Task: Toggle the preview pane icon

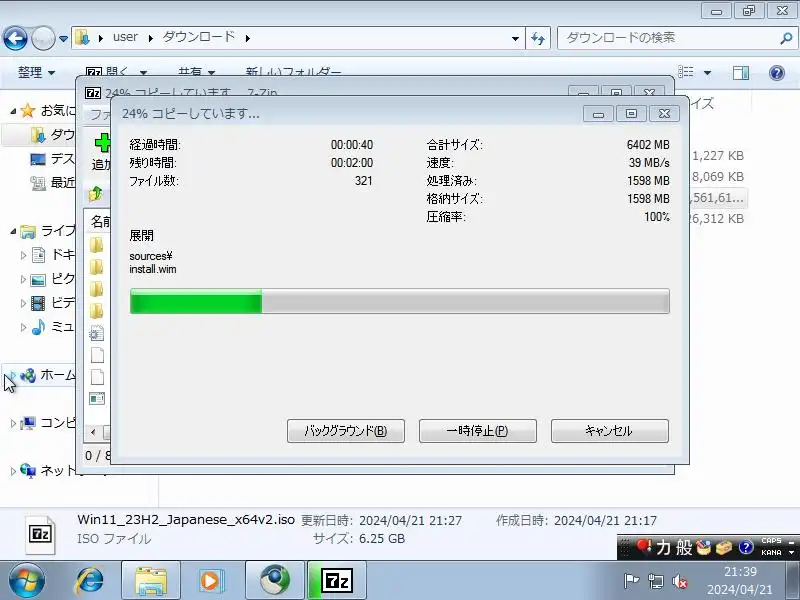Action: [x=741, y=72]
